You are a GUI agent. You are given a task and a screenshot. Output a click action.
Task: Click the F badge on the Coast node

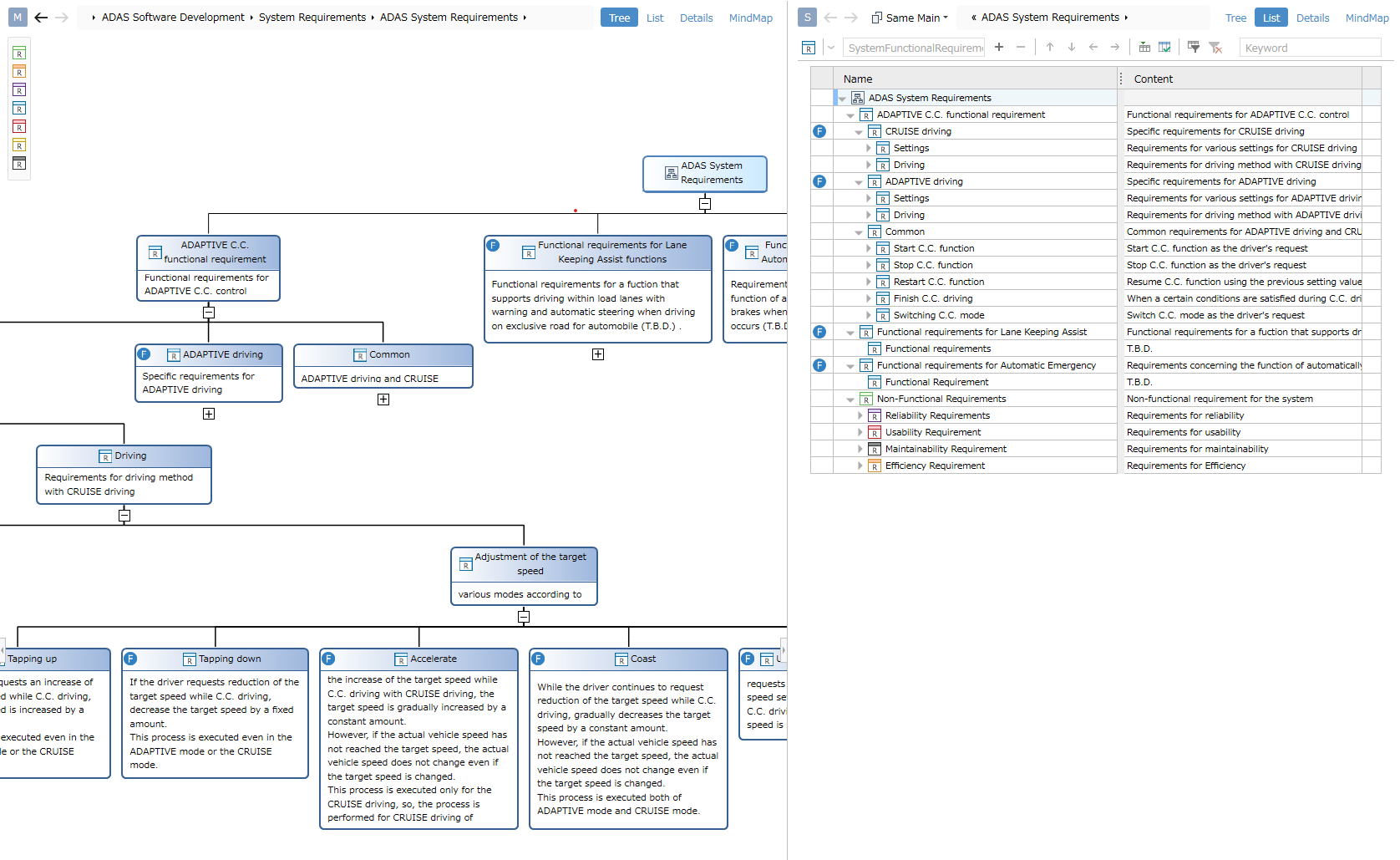pos(538,659)
